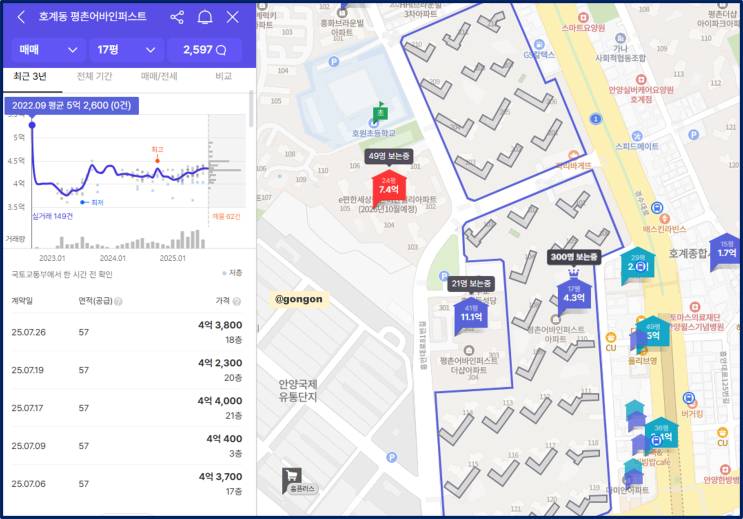Click the 최고 orange peak marker
Viewport: 743px width, 519px height.
tap(157, 161)
